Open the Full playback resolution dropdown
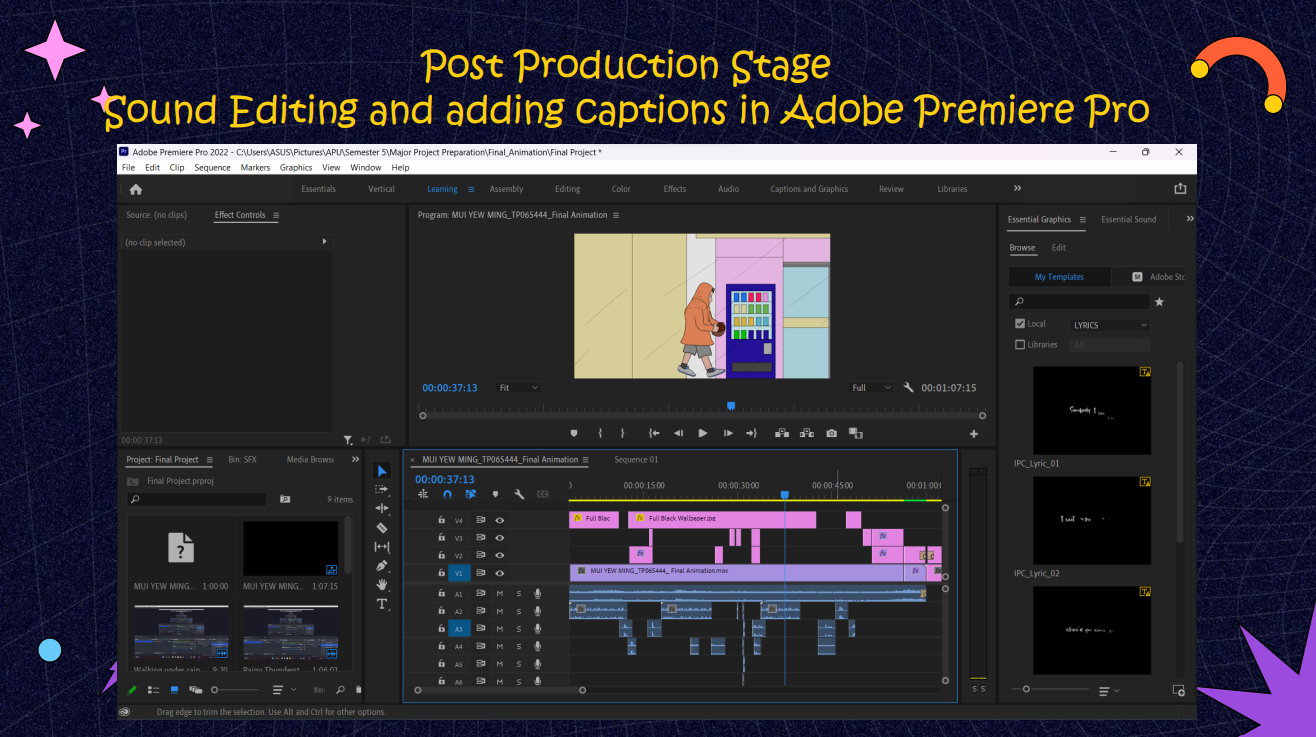Viewport: 1316px width, 737px height. [871, 388]
